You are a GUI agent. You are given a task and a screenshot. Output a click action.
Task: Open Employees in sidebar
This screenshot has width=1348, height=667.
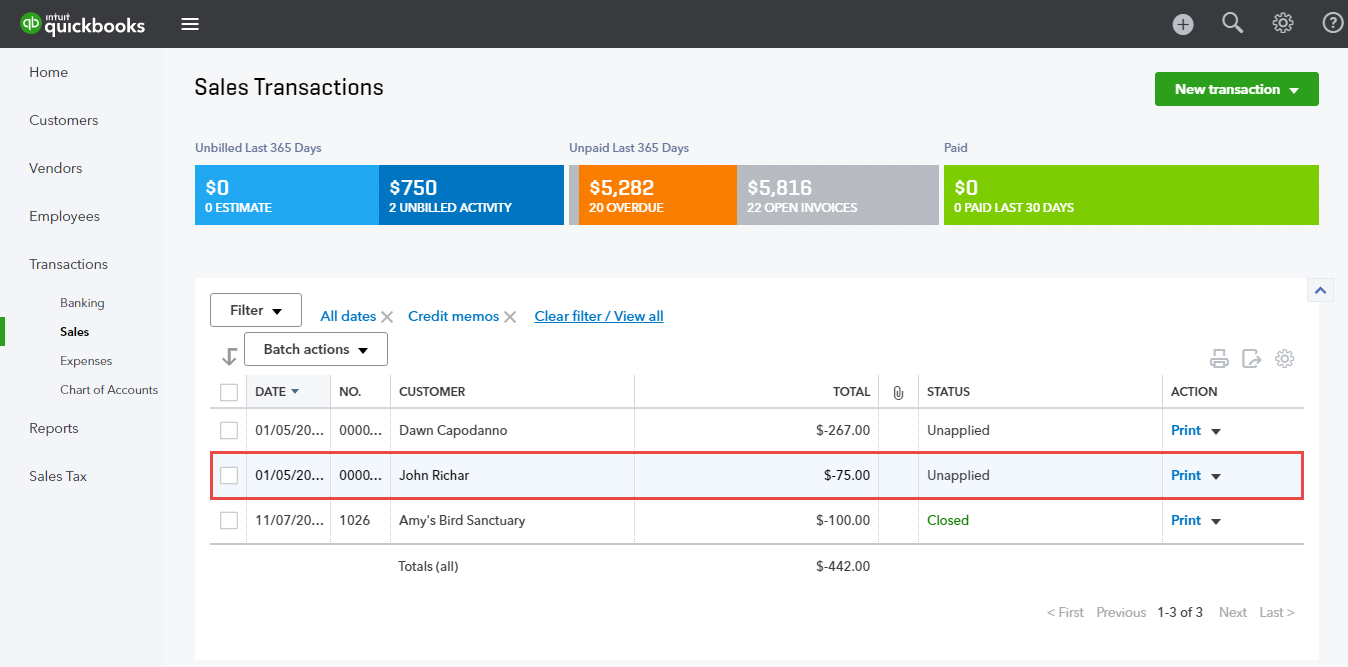click(65, 216)
